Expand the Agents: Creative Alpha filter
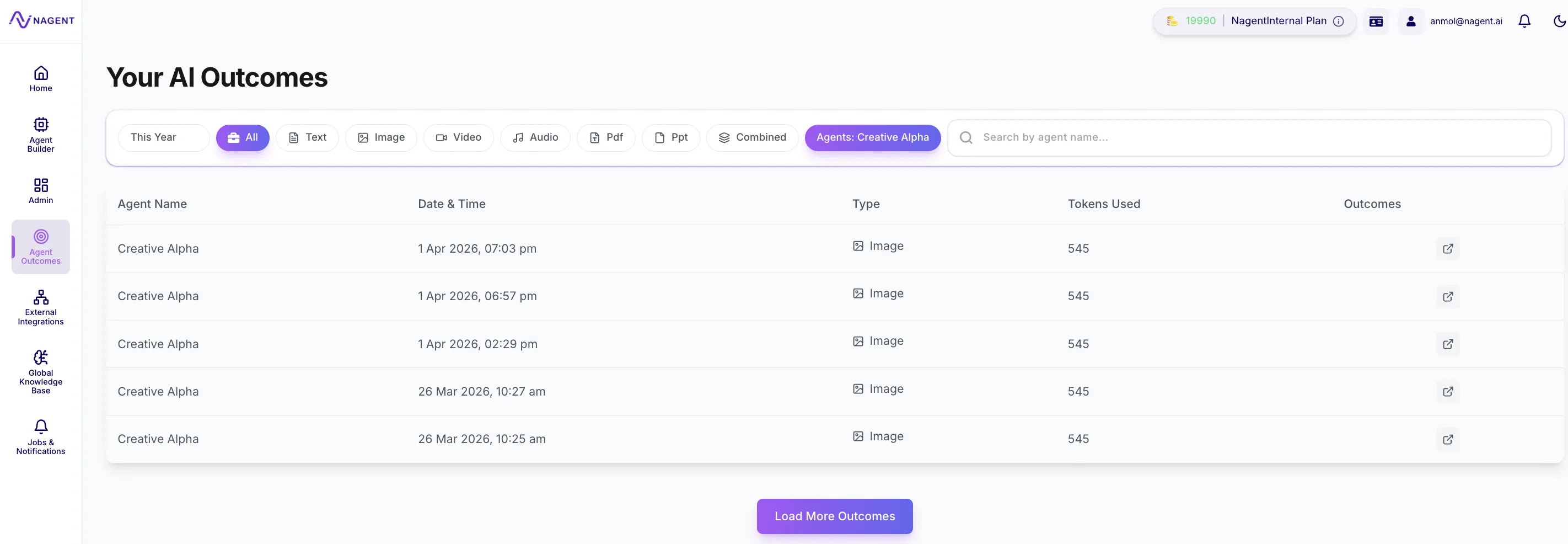 point(872,138)
